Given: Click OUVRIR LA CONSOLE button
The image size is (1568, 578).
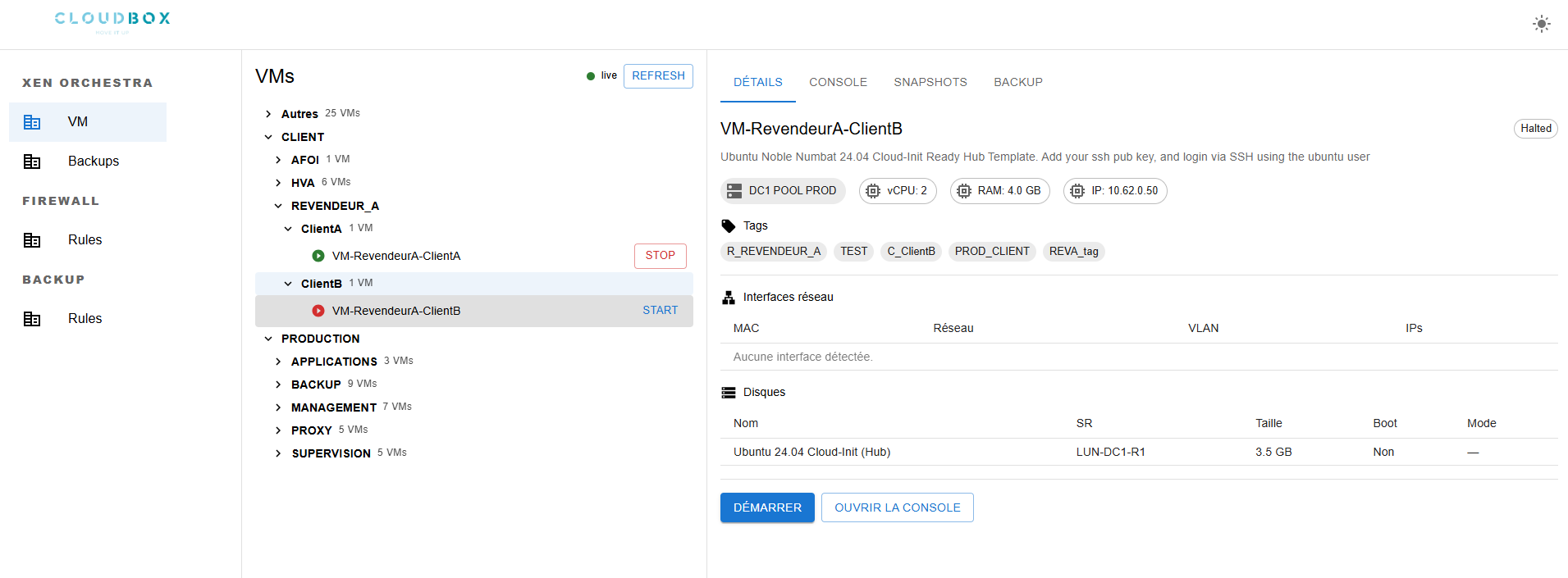Looking at the screenshot, I should point(897,507).
